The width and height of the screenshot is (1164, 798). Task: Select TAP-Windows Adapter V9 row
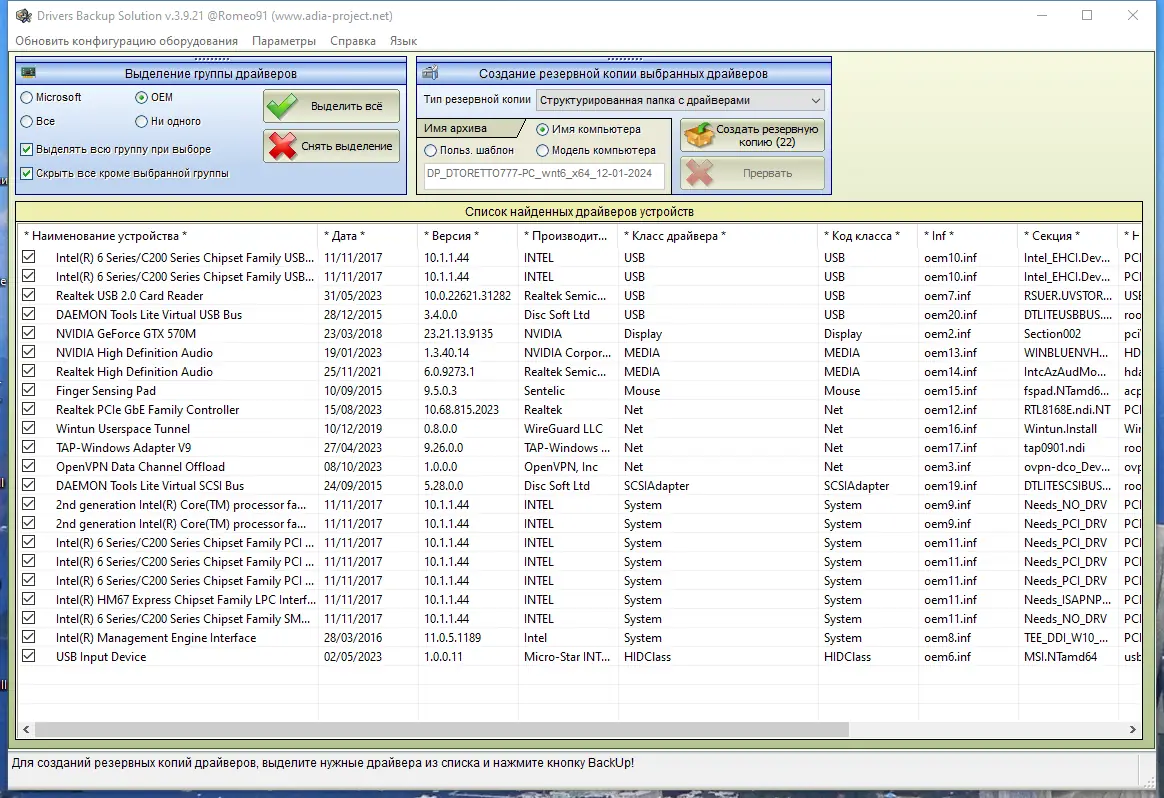(579, 448)
